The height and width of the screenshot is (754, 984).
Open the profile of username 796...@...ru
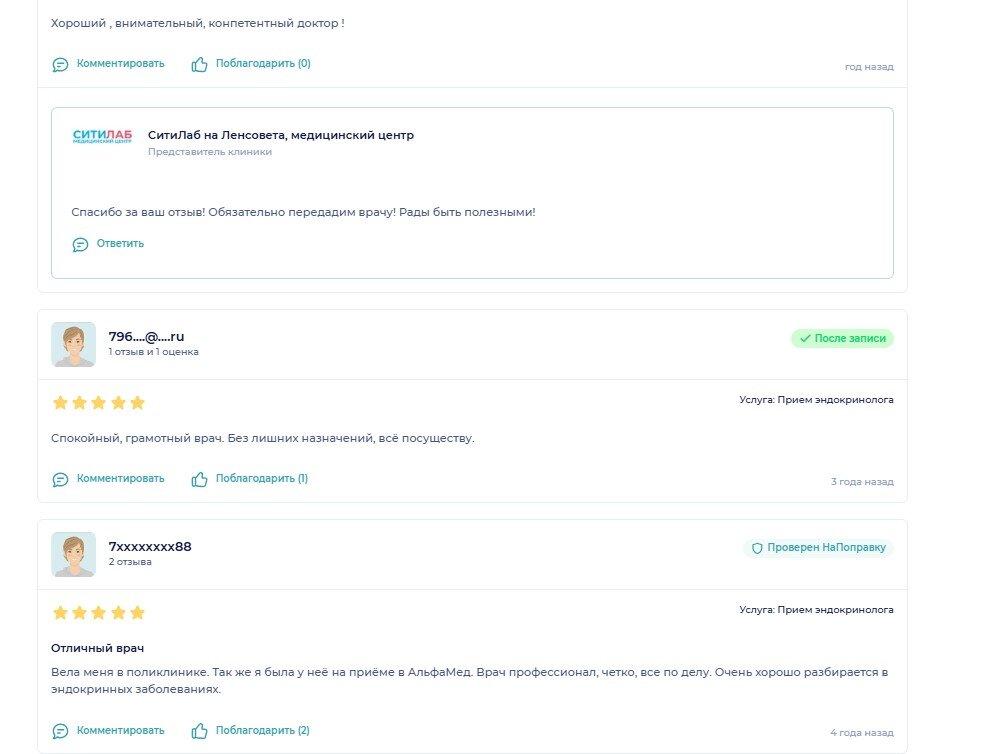click(146, 337)
